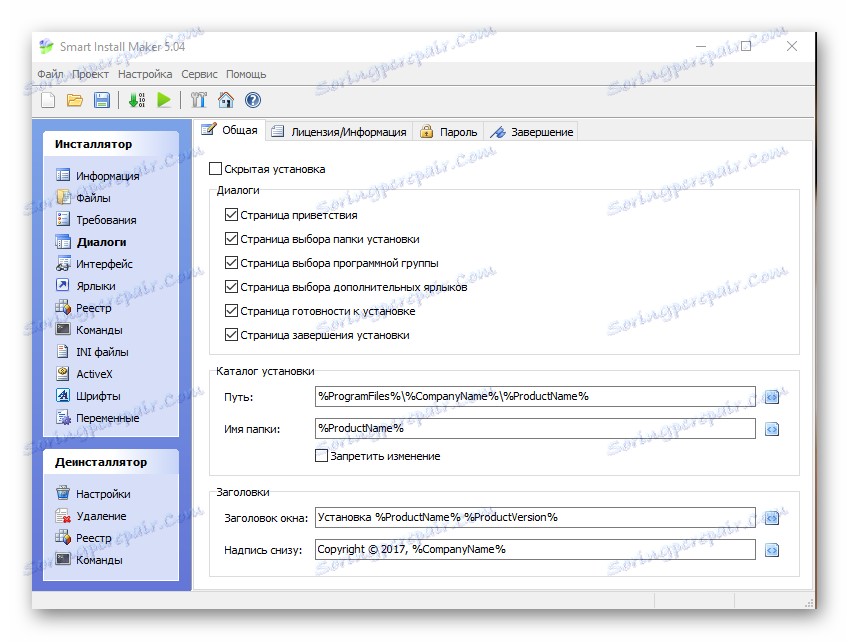The height and width of the screenshot is (641, 849).
Task: Toggle Страница выбора программной группы
Action: tap(231, 263)
